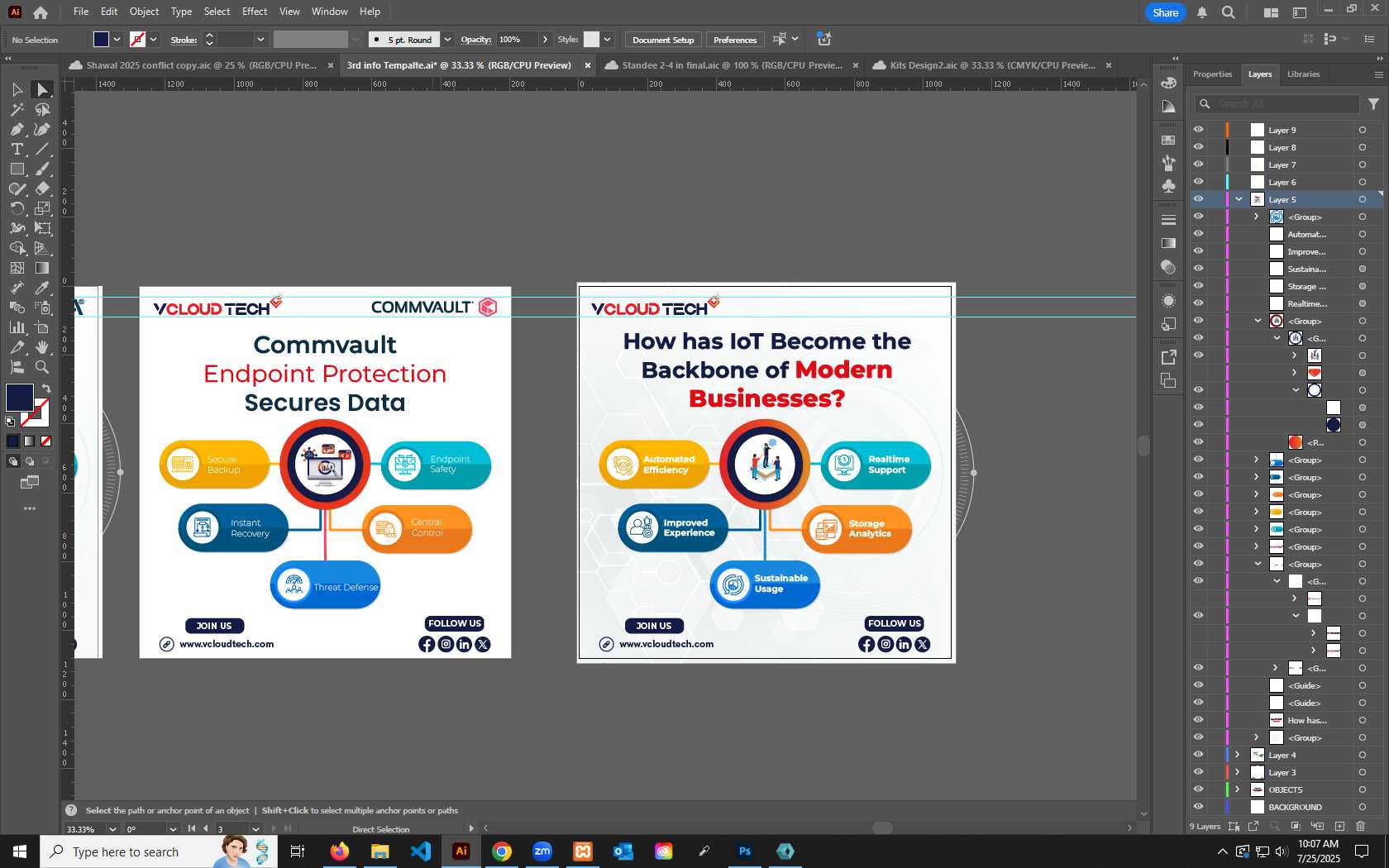Select the Pen tool
Viewport: 1389px width, 868px height.
[x=17, y=129]
